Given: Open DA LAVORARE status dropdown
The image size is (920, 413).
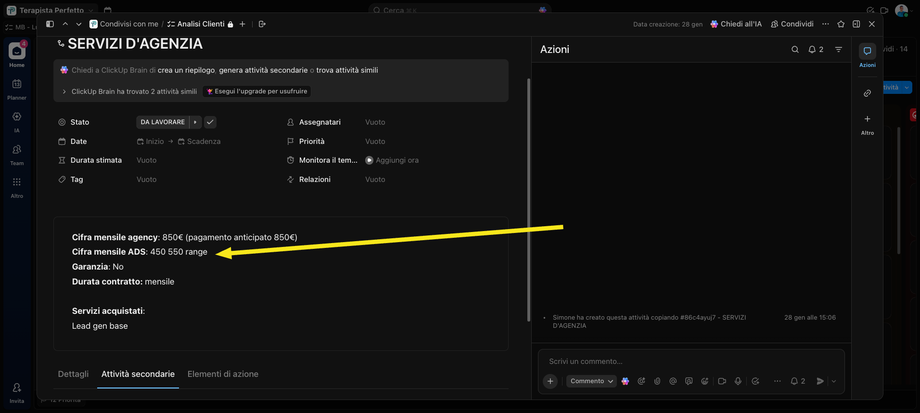Looking at the screenshot, I should click(x=163, y=122).
